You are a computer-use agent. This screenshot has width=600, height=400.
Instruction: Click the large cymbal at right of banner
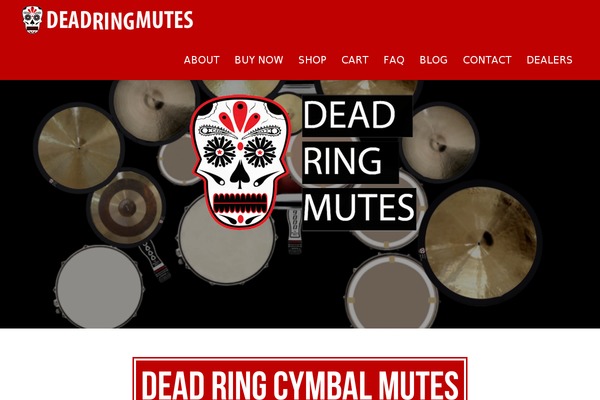[x=481, y=243]
